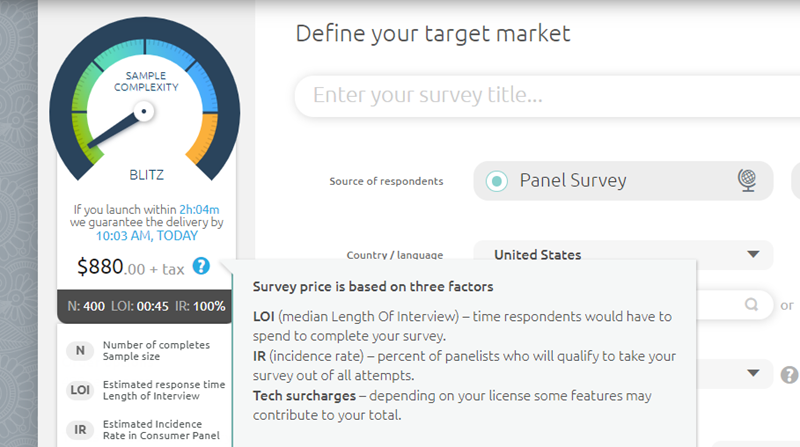
Task: Click the $880.00 + tax price
Action: click(130, 267)
